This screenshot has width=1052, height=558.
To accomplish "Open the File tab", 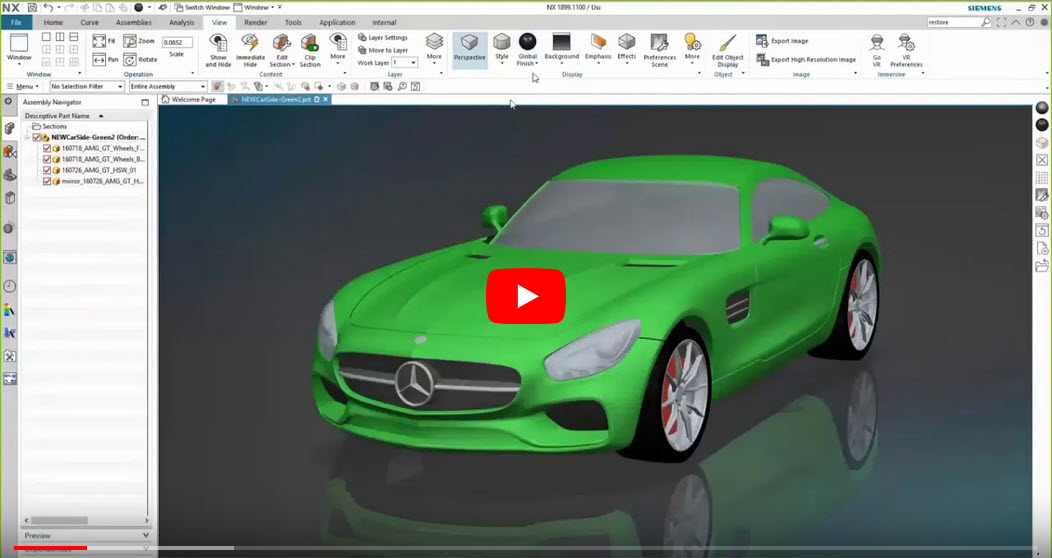I will point(16,22).
